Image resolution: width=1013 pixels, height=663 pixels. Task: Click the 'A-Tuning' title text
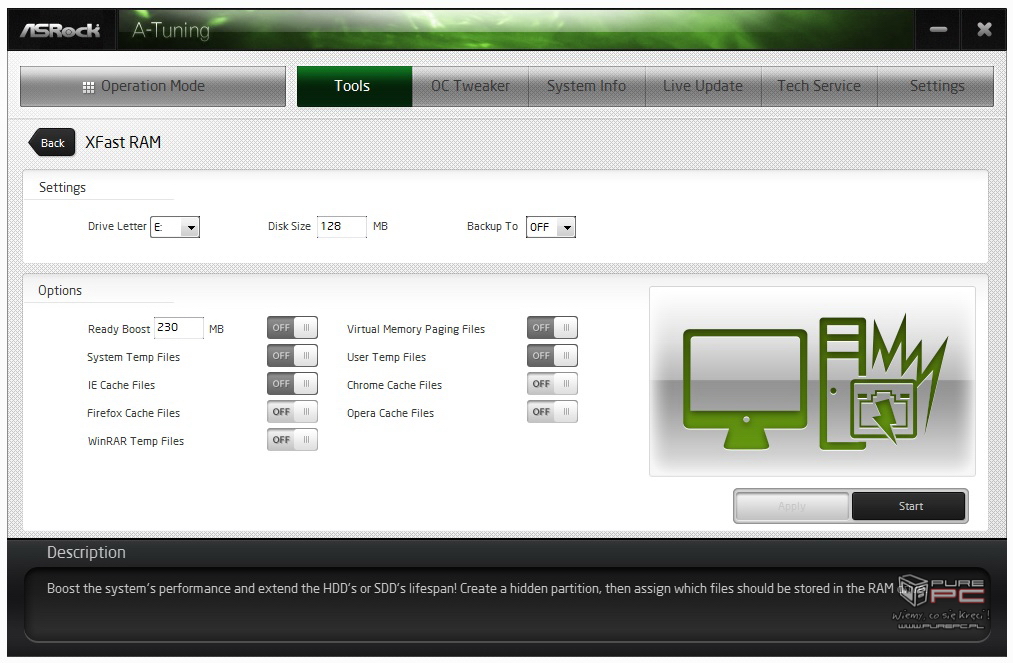[x=171, y=30]
